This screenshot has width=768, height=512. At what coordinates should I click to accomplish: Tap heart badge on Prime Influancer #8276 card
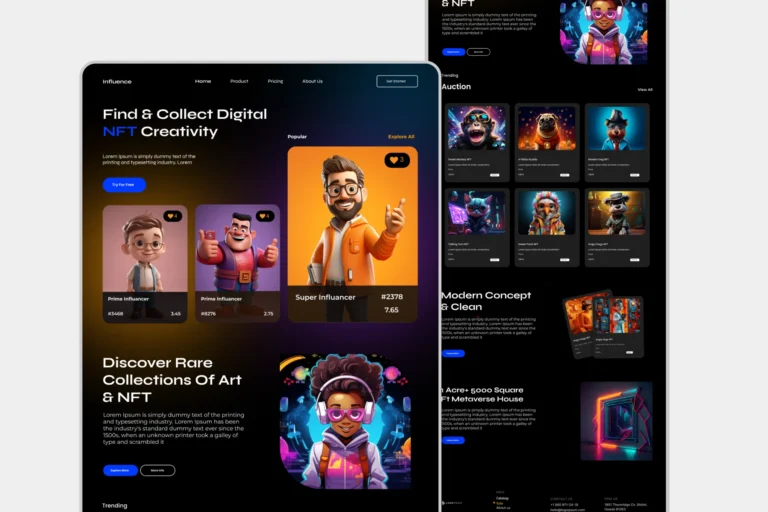[x=265, y=216]
